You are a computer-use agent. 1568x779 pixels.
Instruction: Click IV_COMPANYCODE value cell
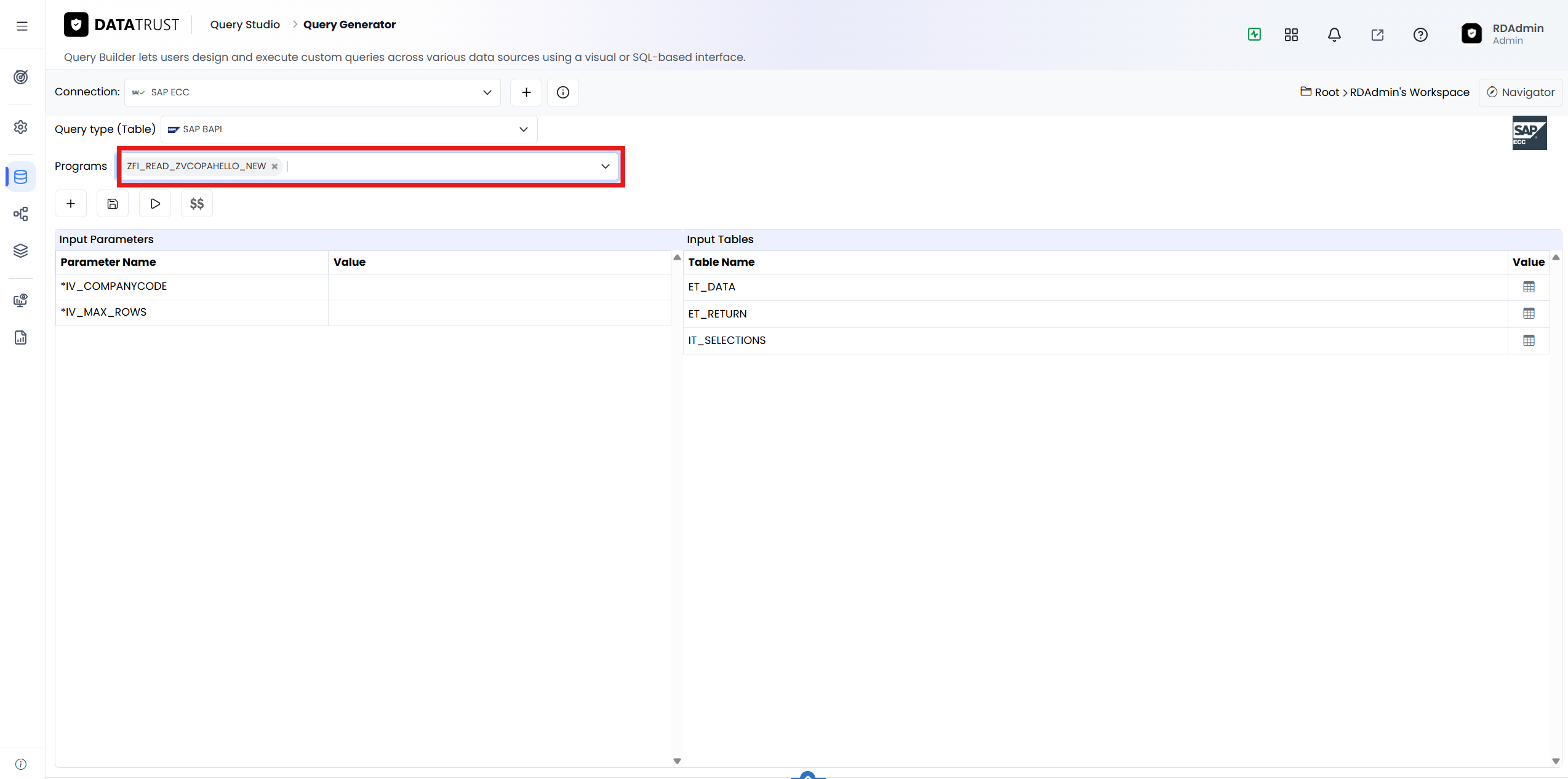(x=499, y=287)
